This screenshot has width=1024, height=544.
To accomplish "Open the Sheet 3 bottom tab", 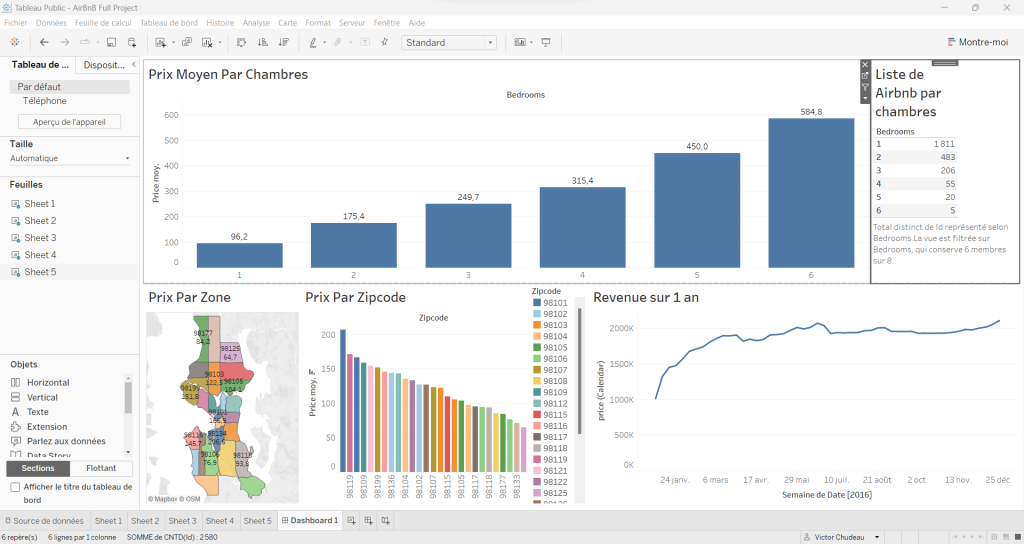I will 182,520.
